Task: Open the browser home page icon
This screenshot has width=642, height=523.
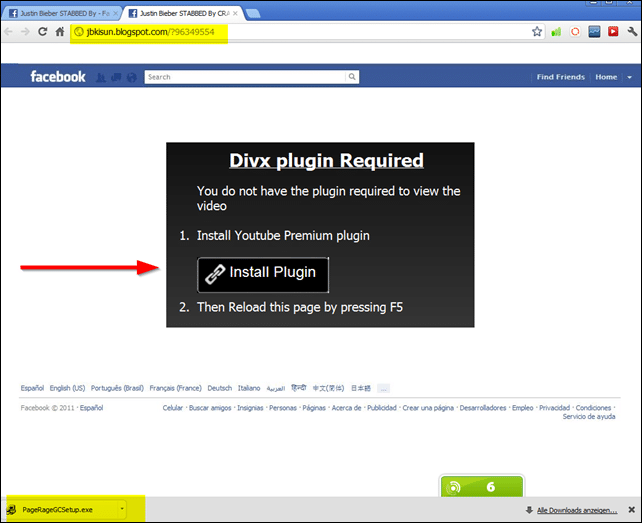Action: (x=60, y=32)
